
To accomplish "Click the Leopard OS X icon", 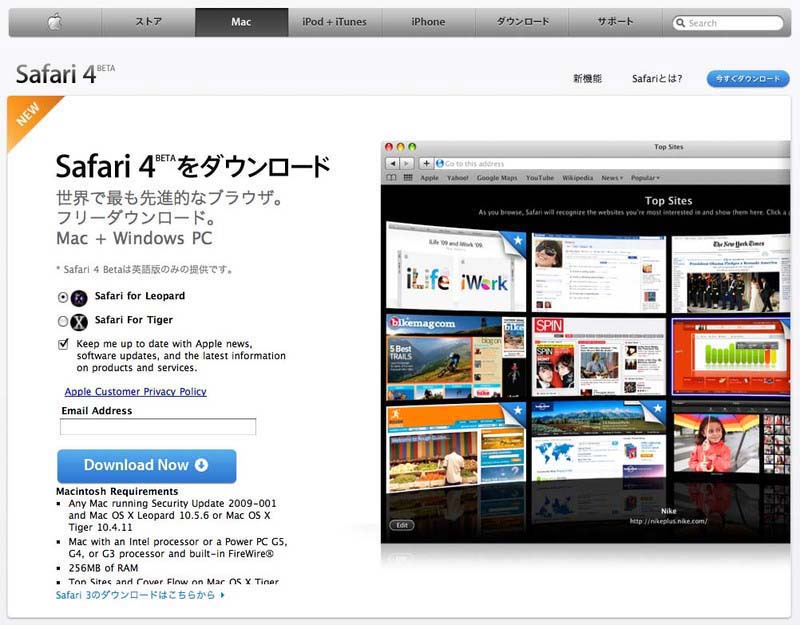I will pos(79,298).
